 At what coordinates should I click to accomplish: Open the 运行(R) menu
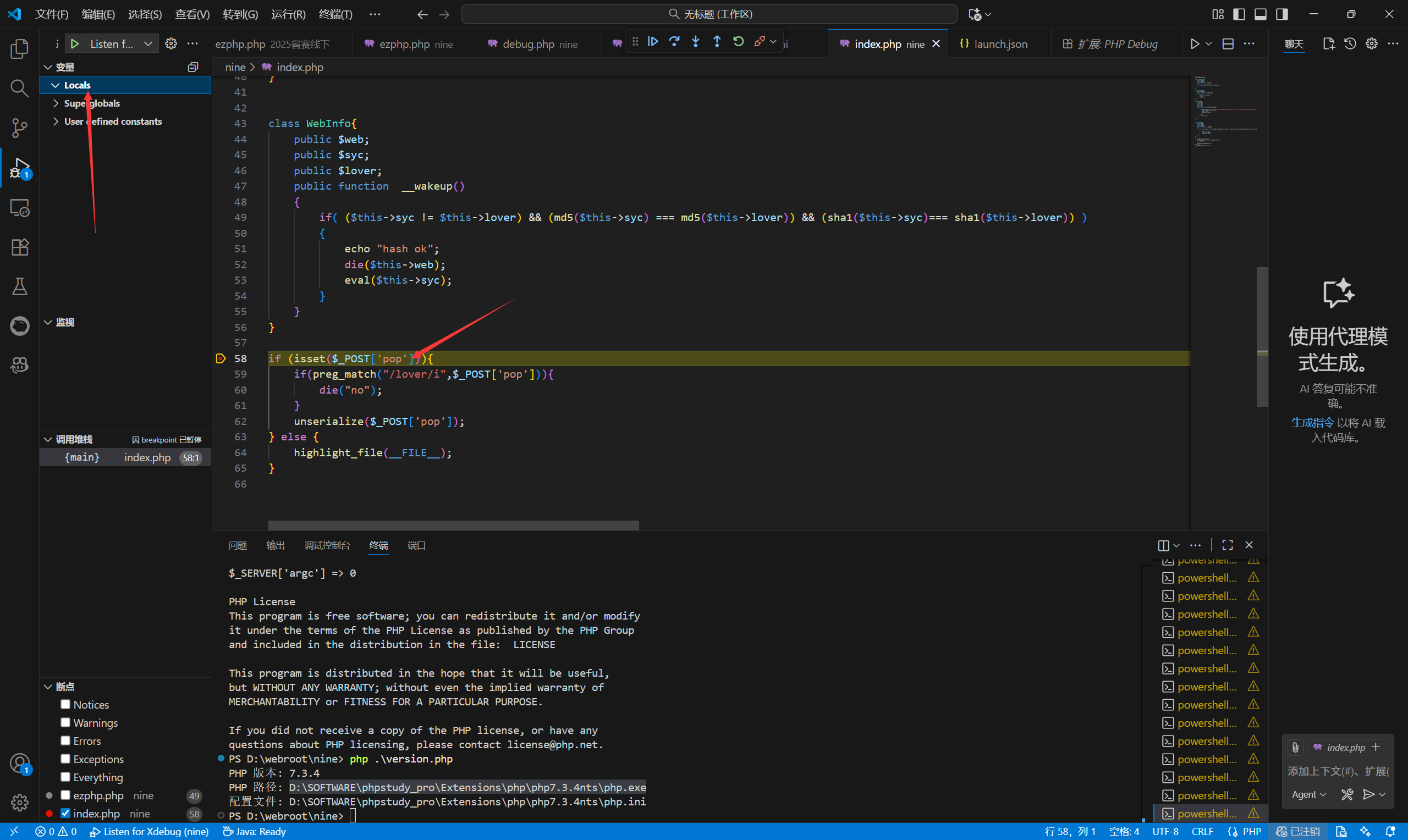(288, 14)
